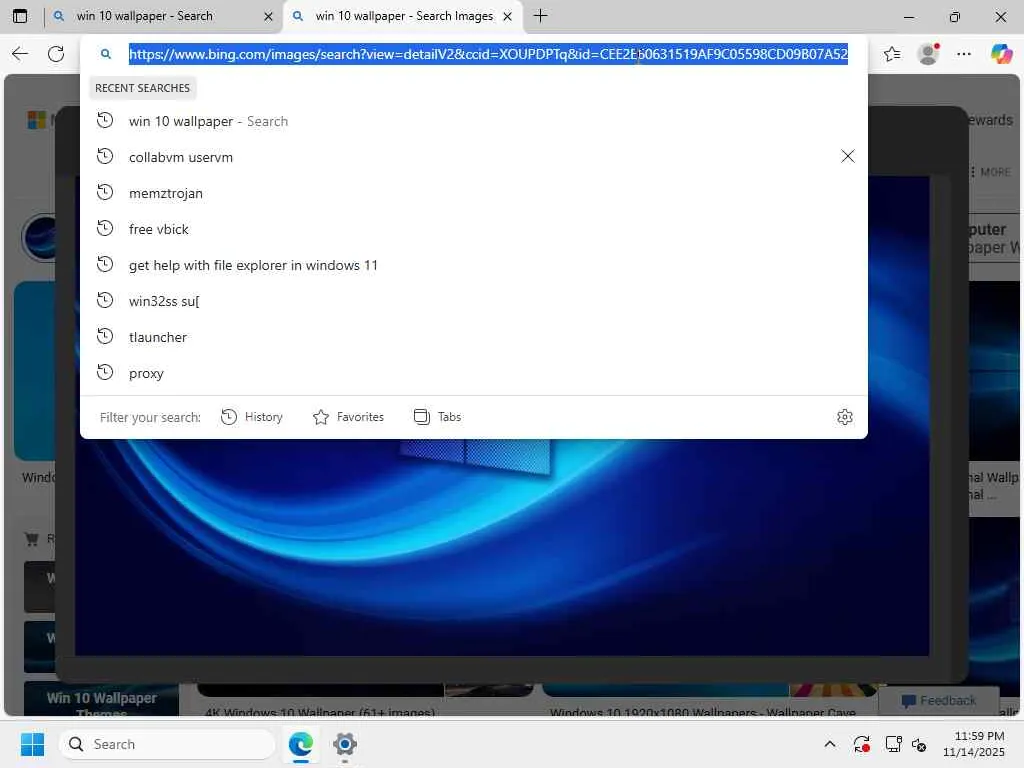Click the 'Win 10 Wallpaper Themes' tile
The width and height of the screenshot is (1024, 768).
pyautogui.click(x=101, y=700)
